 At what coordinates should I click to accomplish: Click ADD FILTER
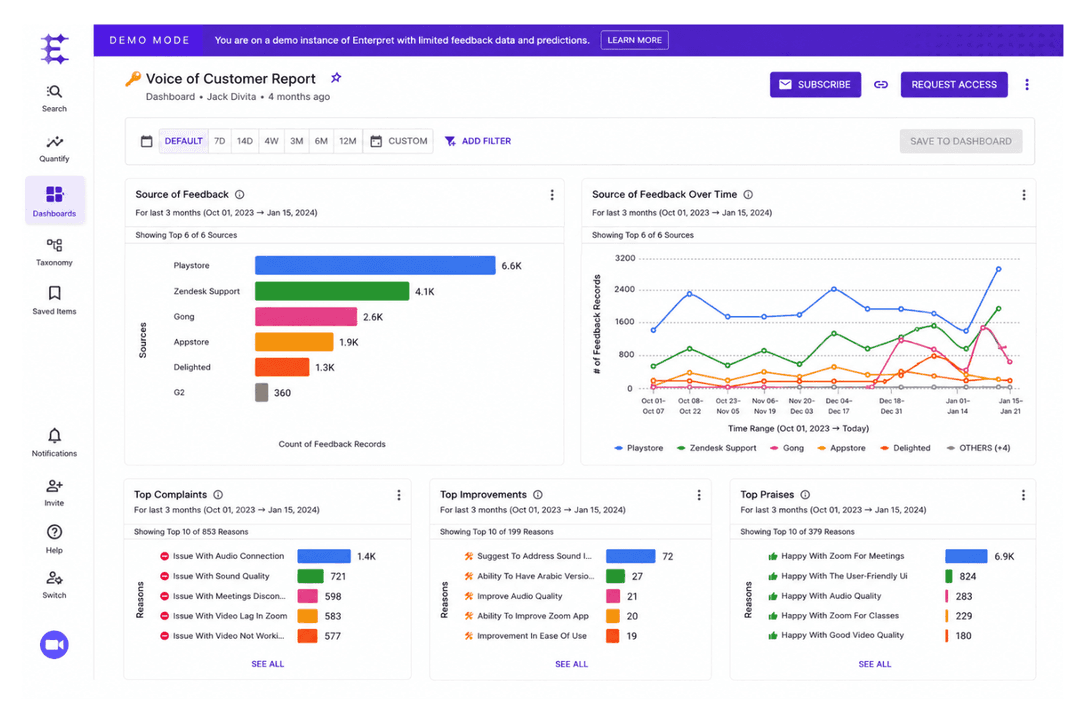tap(478, 141)
